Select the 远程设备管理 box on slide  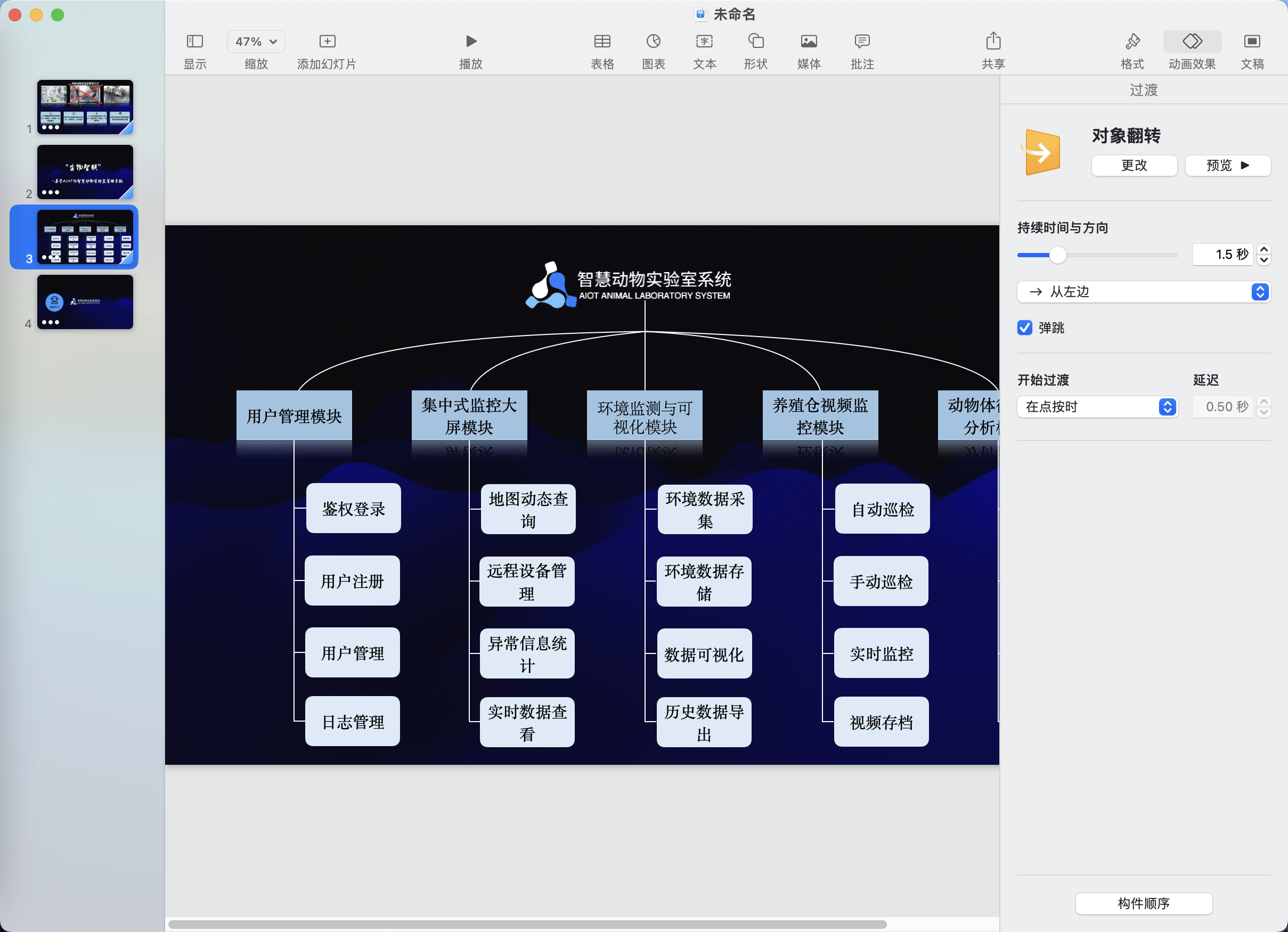(527, 582)
